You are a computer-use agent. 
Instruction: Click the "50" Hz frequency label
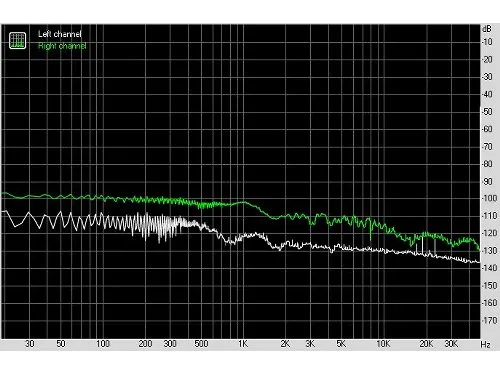pyautogui.click(x=61, y=344)
